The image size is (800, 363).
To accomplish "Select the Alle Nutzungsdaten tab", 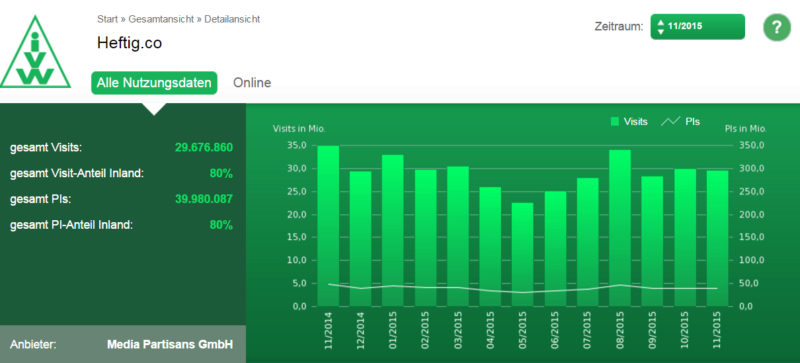I will [154, 83].
